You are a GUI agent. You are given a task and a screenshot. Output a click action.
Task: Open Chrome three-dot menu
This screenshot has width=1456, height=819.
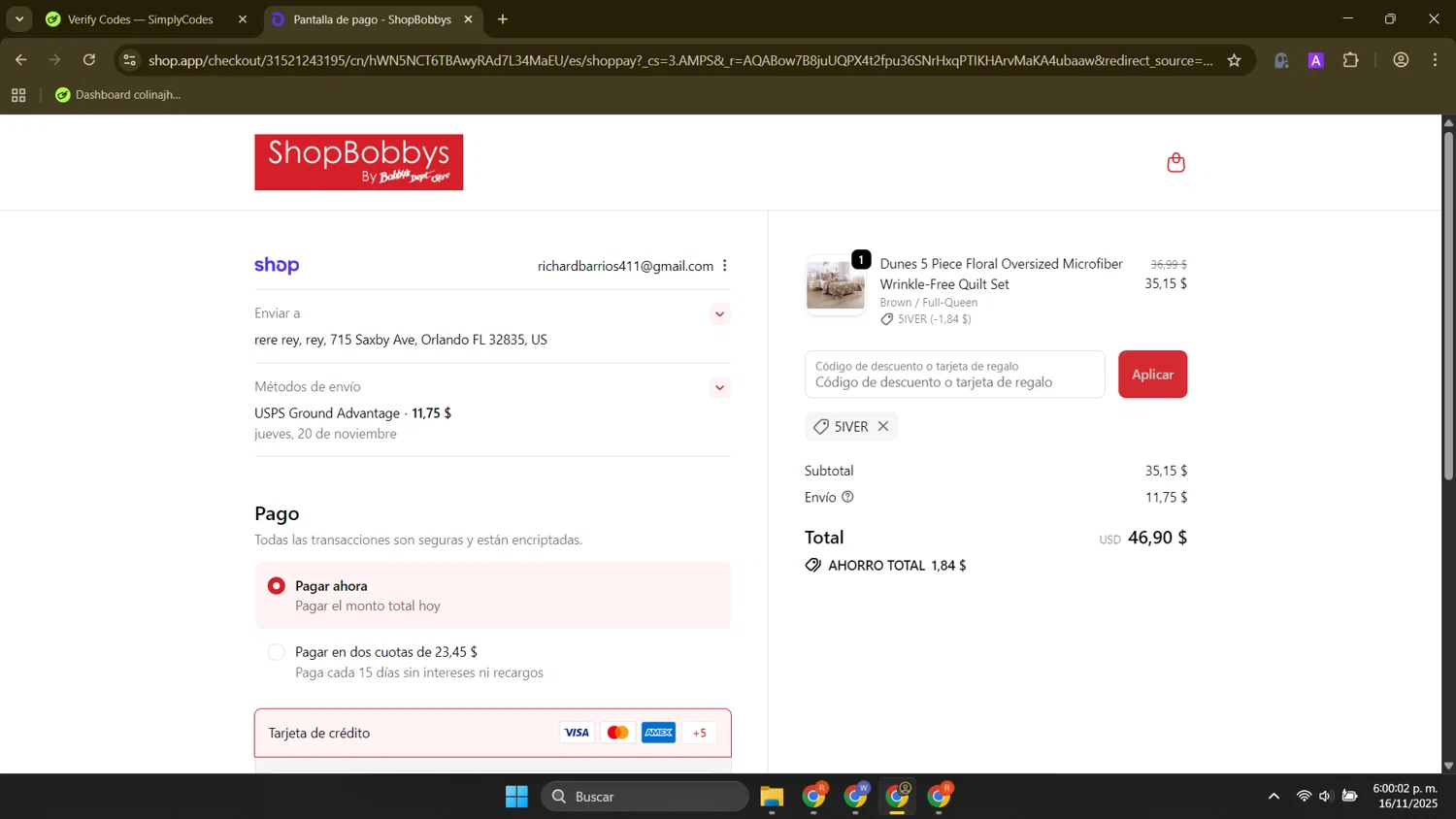1435,60
